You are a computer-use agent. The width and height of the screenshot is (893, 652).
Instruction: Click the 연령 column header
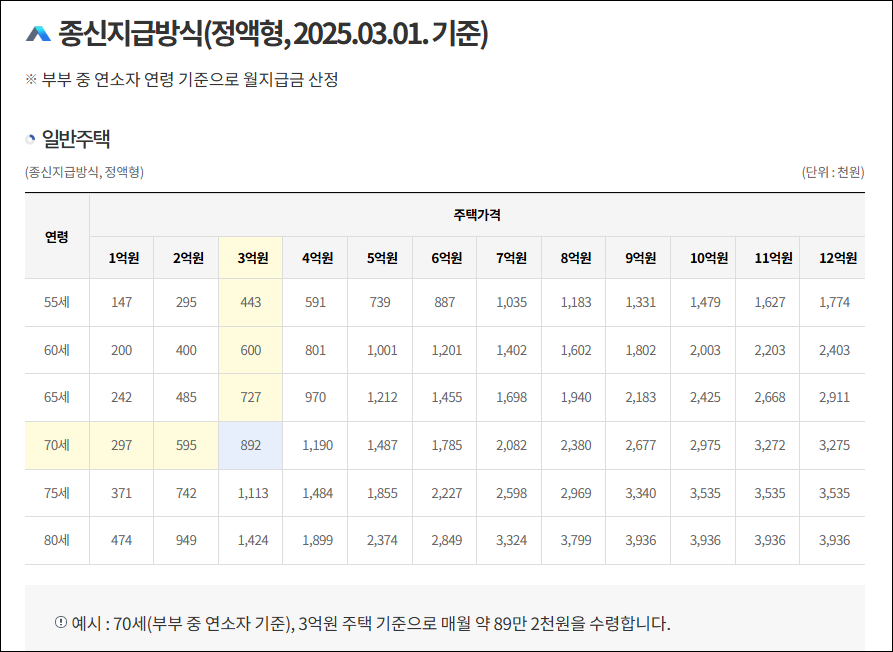pos(57,236)
